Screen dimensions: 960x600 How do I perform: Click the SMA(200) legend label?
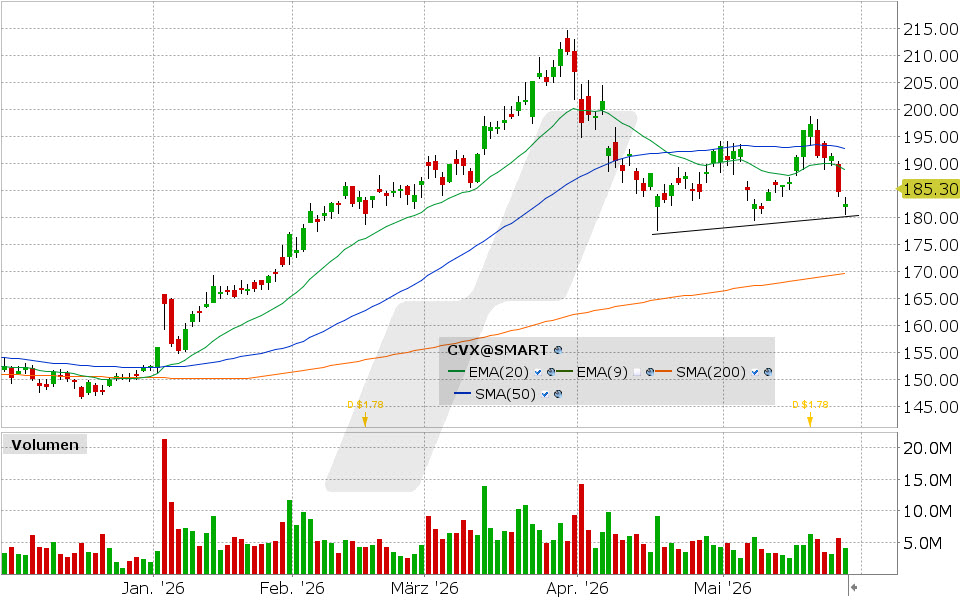tap(711, 372)
